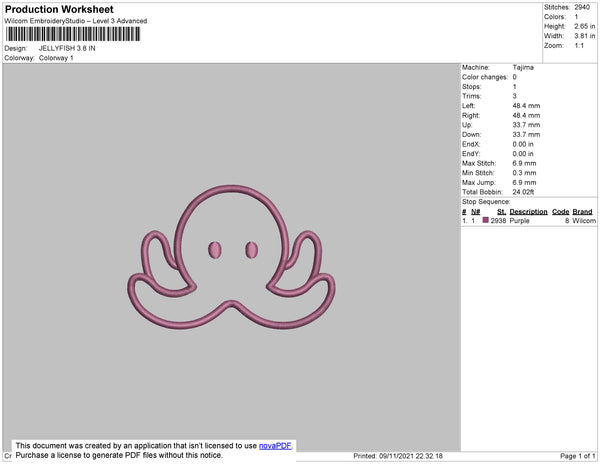Click the 'Code' column header
The width and height of the screenshot is (600, 464).
(x=561, y=212)
